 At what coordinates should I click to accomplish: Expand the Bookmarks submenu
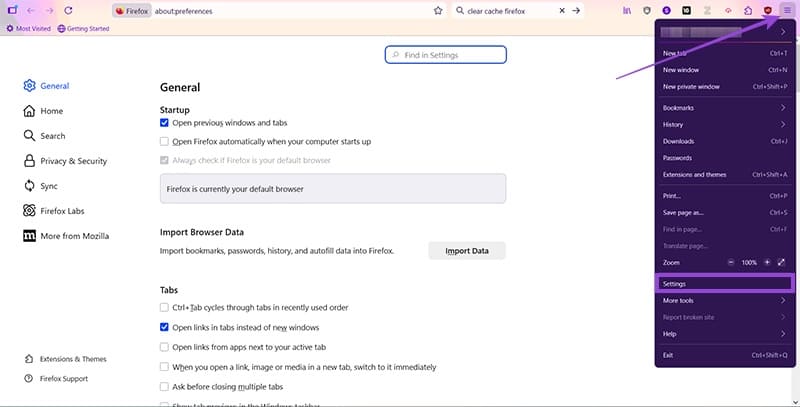click(720, 107)
